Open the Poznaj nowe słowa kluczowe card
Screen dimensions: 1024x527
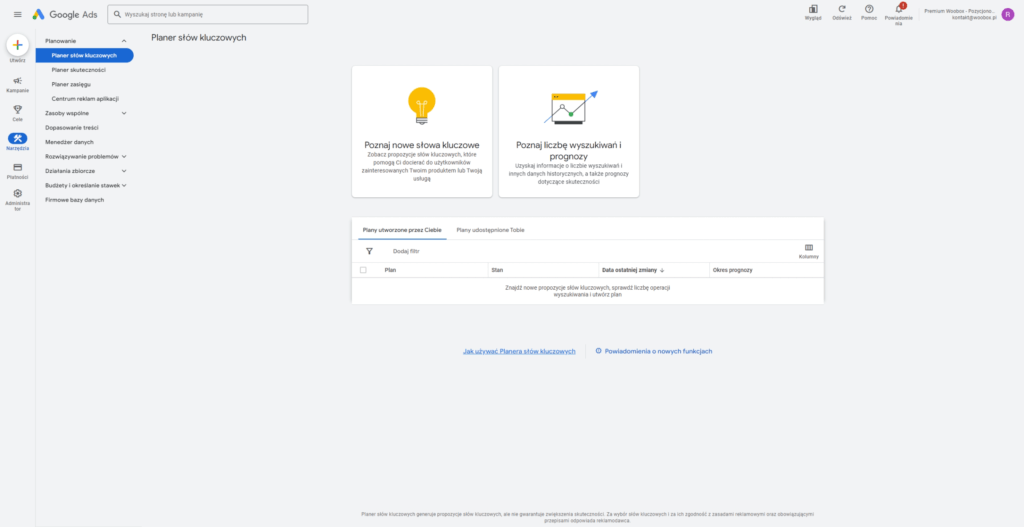[422, 131]
